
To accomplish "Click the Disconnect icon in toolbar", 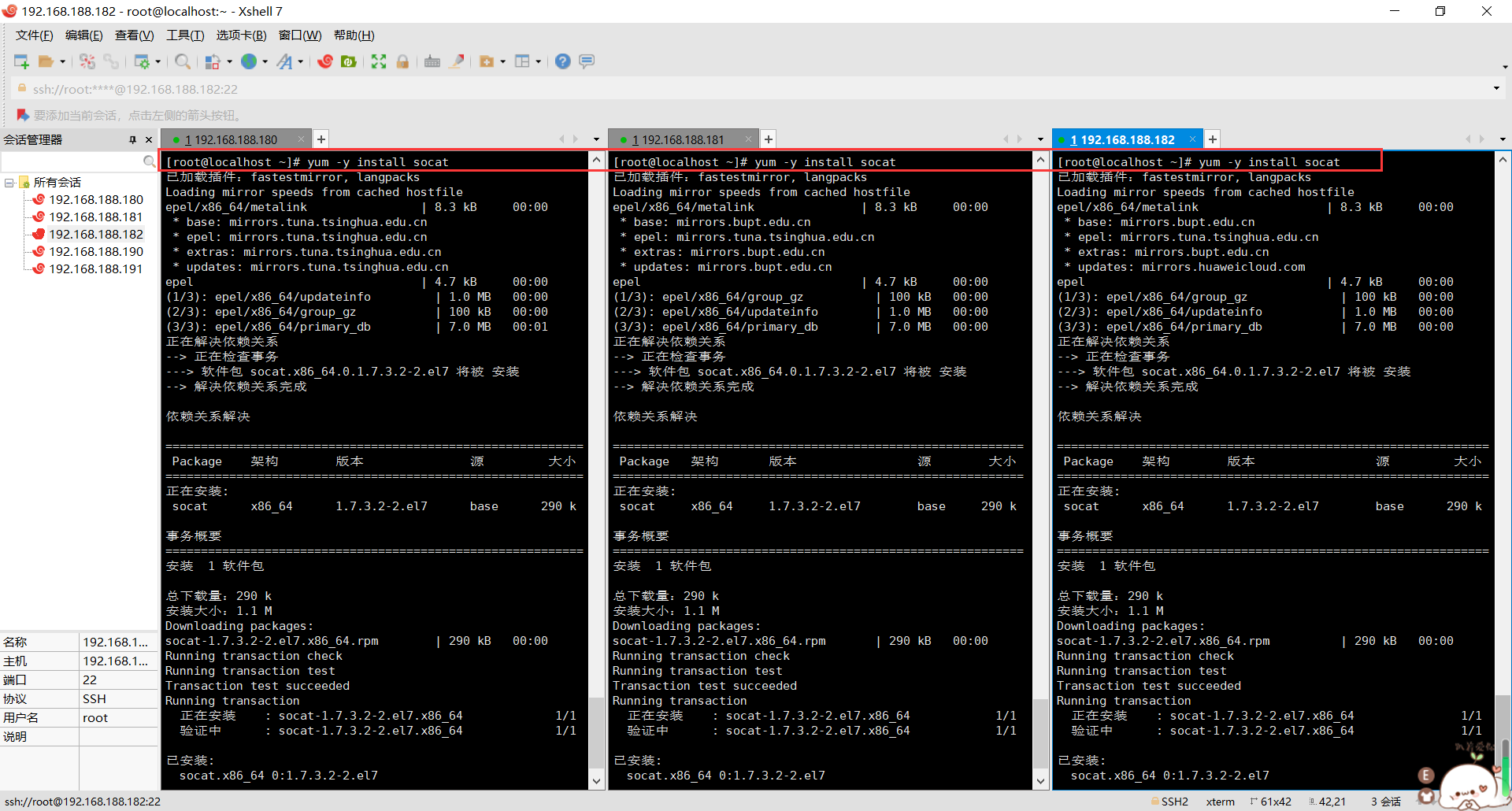I will pyautogui.click(x=87, y=61).
